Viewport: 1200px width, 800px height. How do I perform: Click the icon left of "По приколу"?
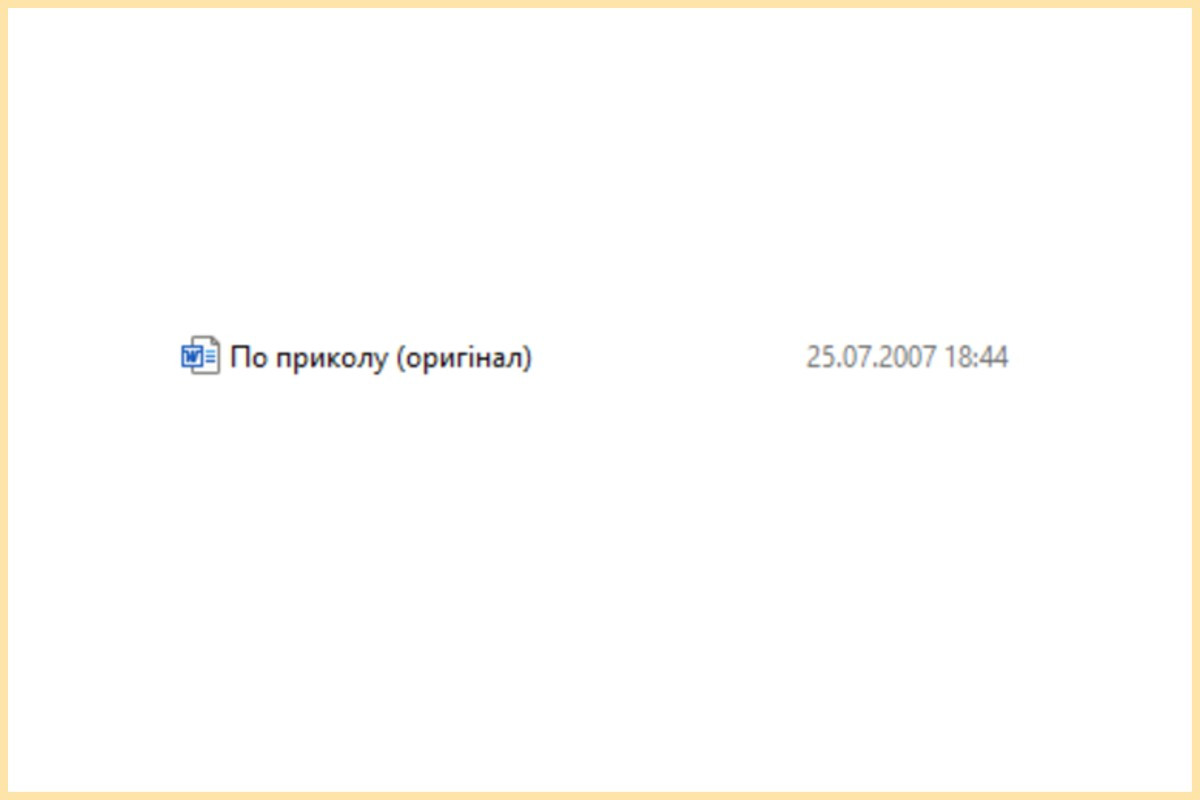pyautogui.click(x=200, y=356)
